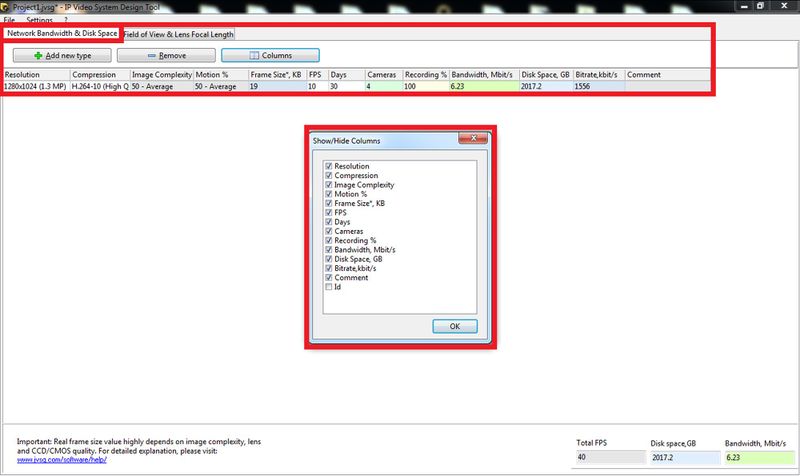Toggle the Frame Size, KB checkbox

[x=329, y=203]
